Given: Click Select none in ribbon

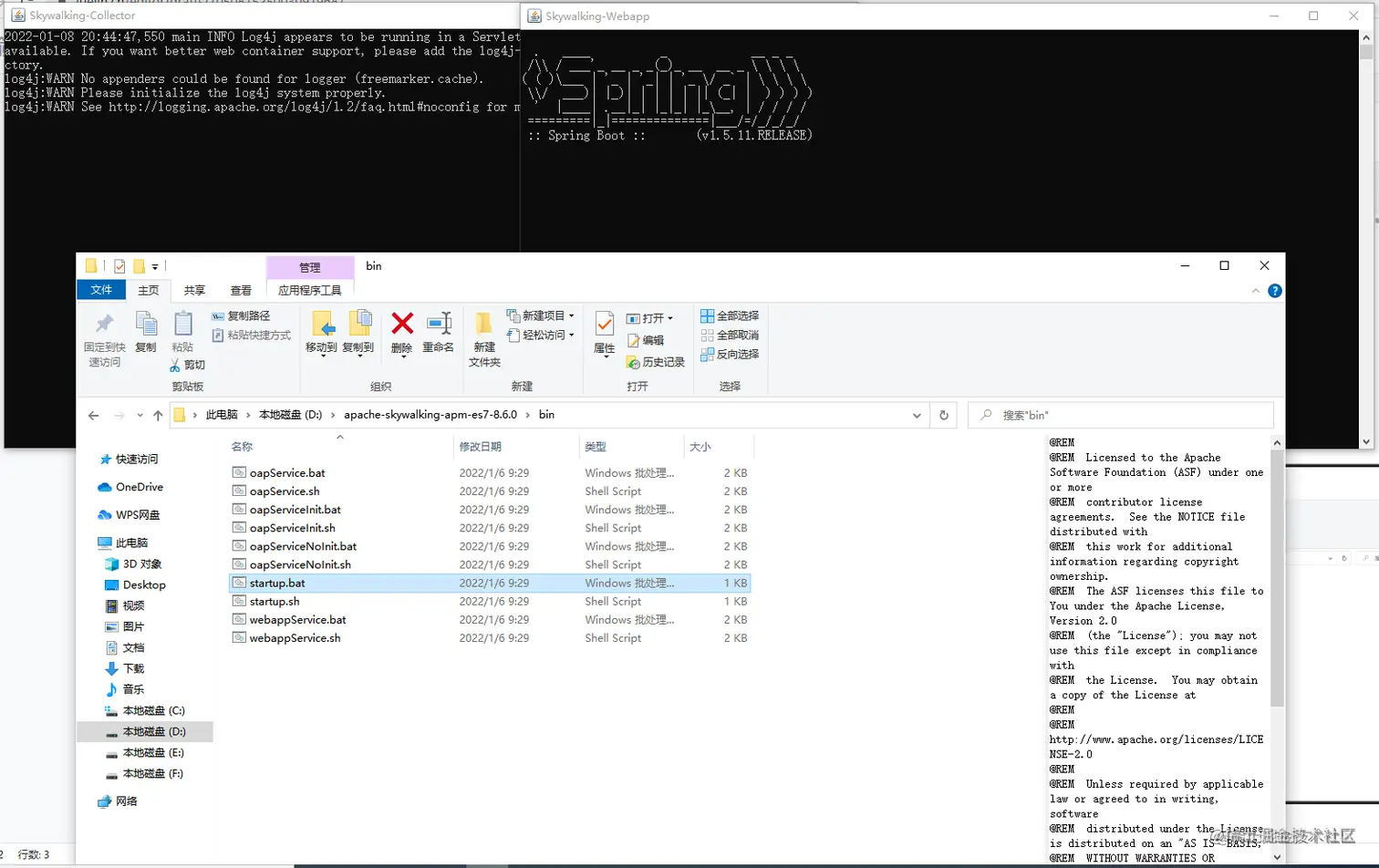Looking at the screenshot, I should (x=730, y=335).
